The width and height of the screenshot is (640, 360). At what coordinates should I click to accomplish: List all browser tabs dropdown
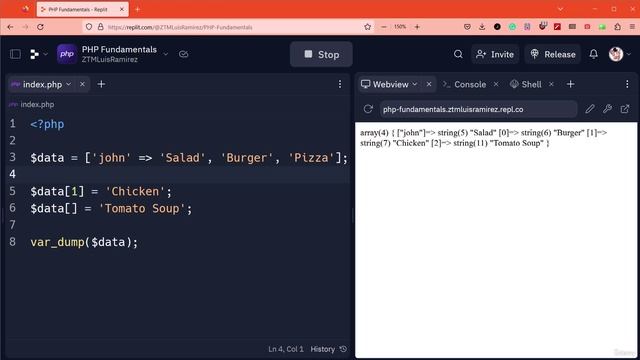(x=561, y=9)
